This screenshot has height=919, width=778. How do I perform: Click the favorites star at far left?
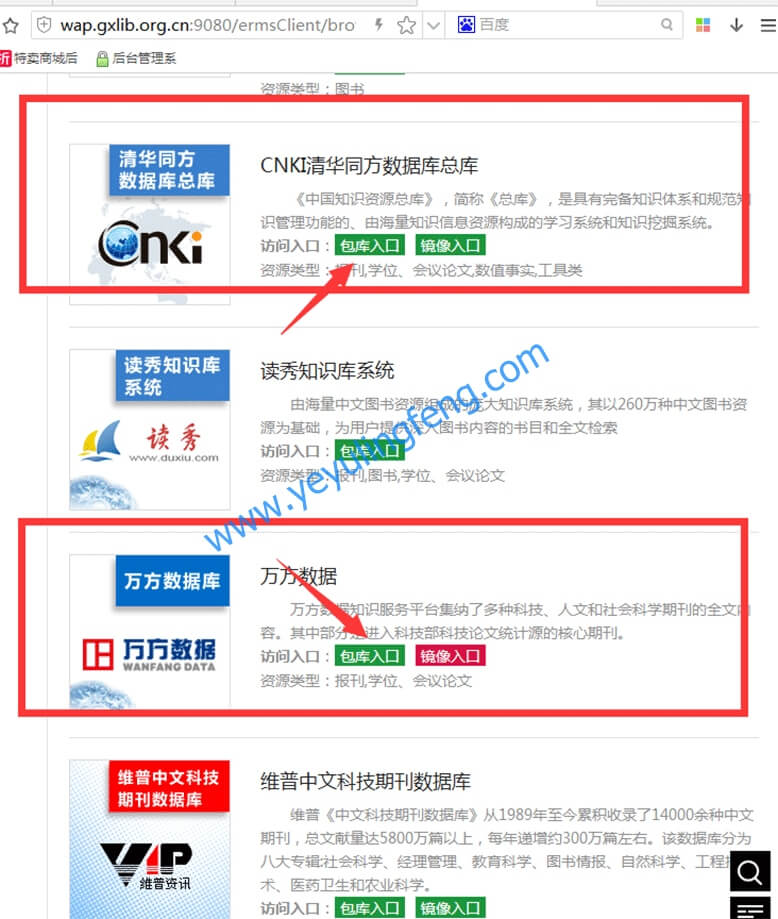pos(11,26)
